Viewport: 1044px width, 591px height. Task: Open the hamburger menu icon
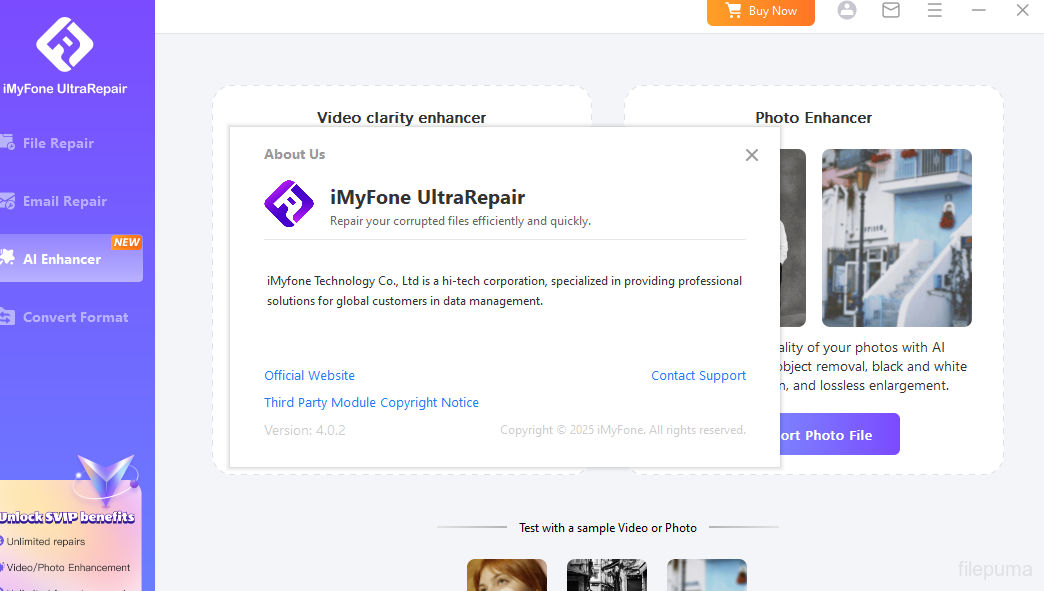(x=935, y=11)
